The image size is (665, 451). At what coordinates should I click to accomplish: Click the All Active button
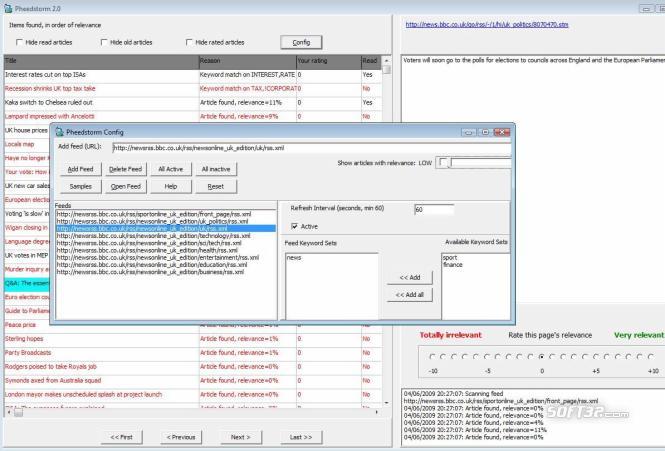170,169
